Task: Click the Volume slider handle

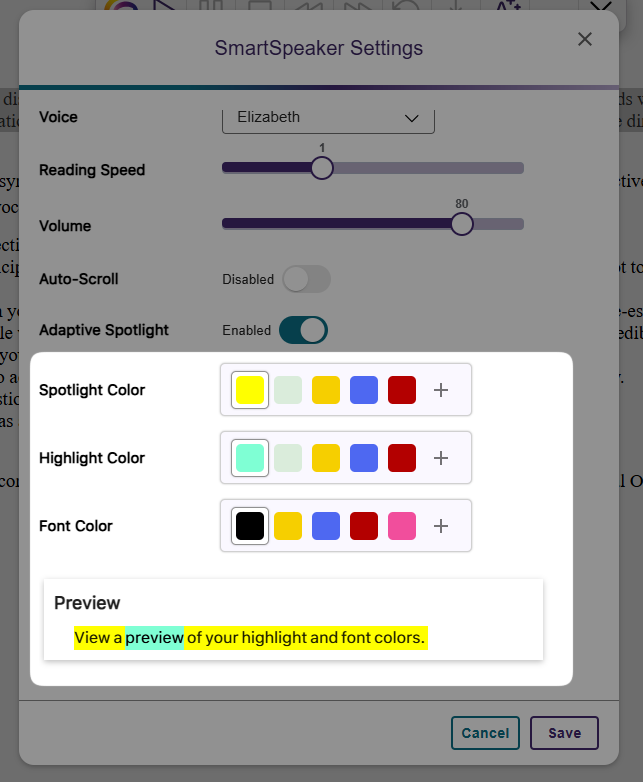Action: [x=461, y=224]
